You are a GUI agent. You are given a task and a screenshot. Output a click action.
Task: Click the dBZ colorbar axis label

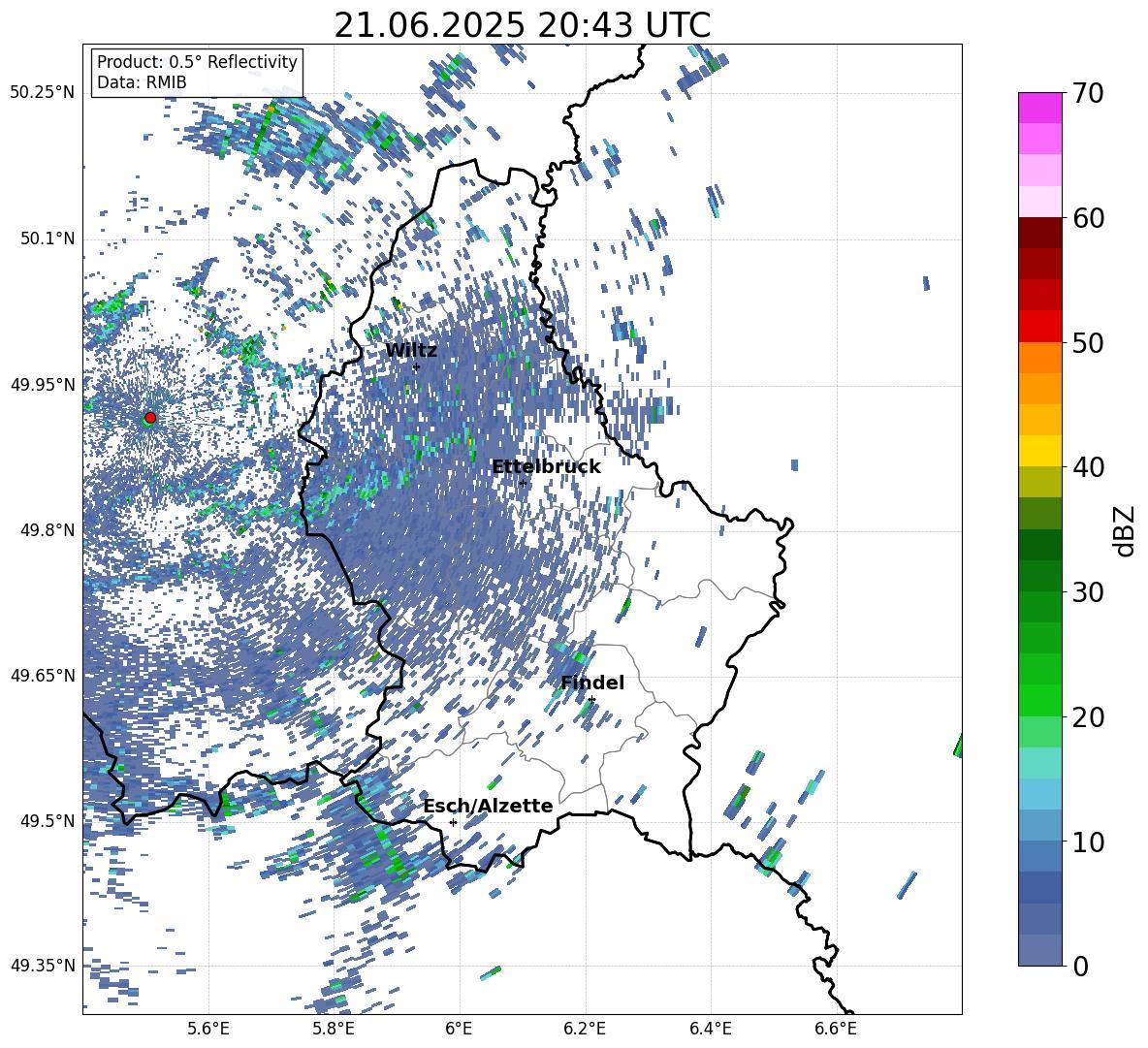tap(1126, 530)
